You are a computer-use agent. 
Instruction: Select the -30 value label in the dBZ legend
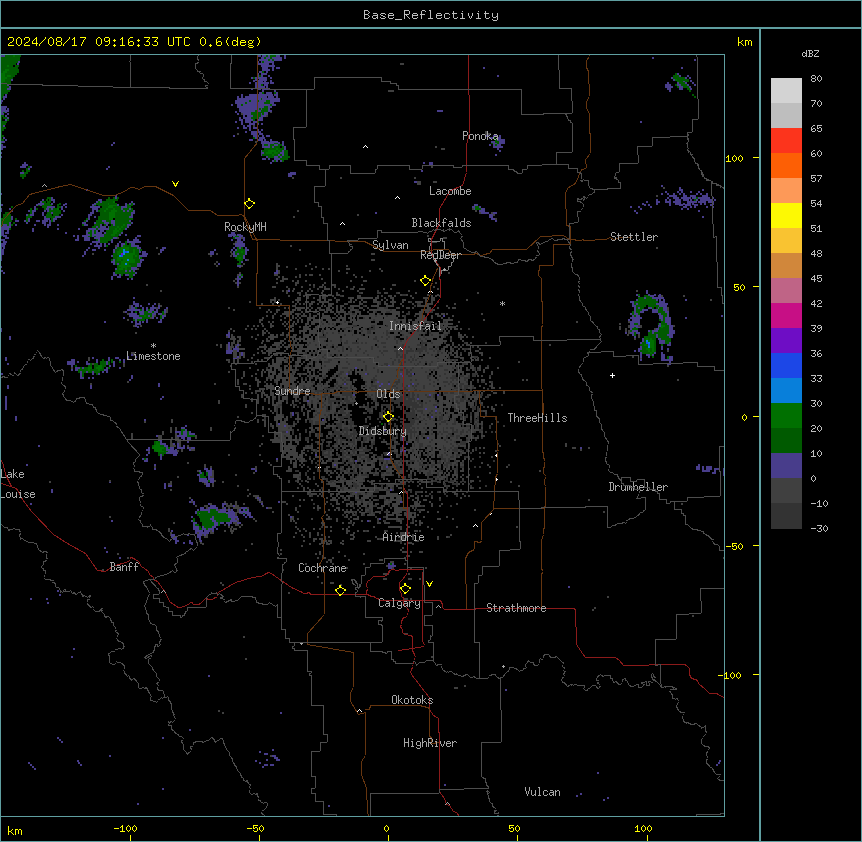click(819, 529)
